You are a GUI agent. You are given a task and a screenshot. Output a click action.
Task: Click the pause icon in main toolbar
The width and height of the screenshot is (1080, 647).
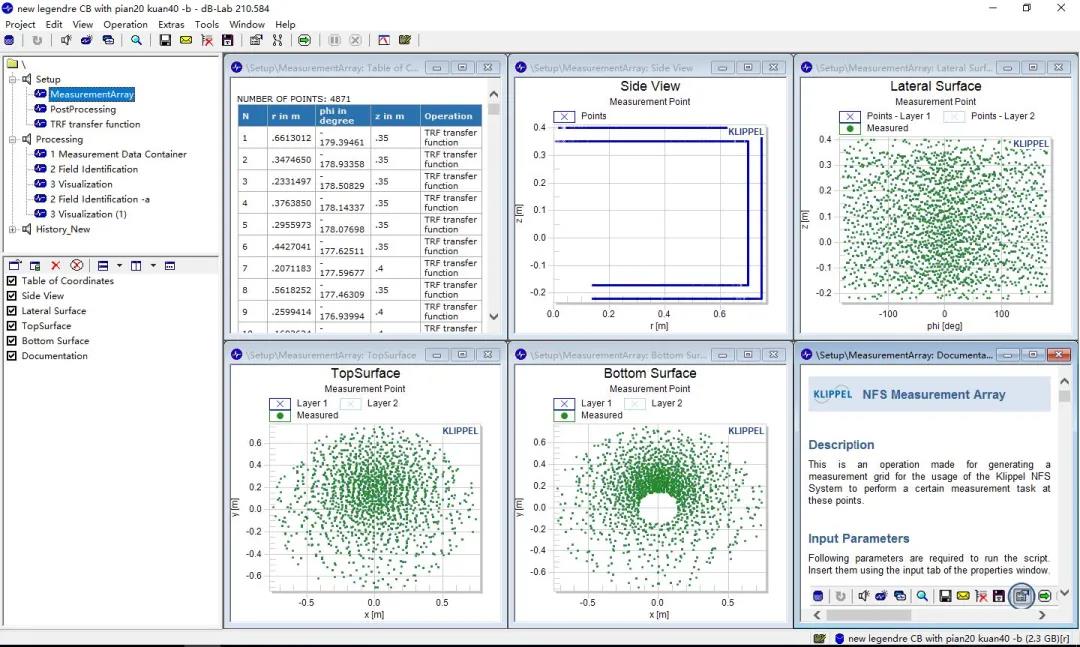pos(334,40)
